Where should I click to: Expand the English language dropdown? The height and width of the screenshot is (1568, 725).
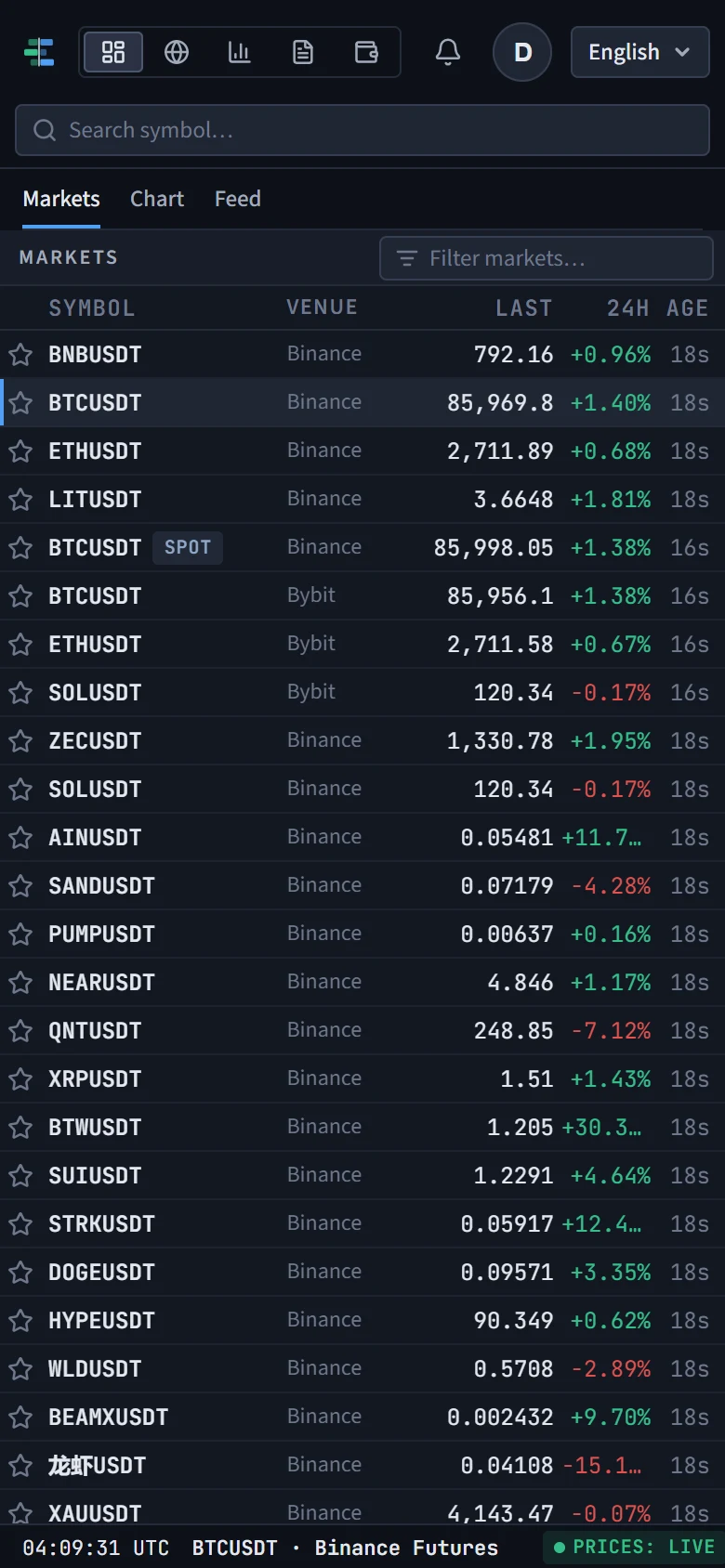tap(639, 52)
